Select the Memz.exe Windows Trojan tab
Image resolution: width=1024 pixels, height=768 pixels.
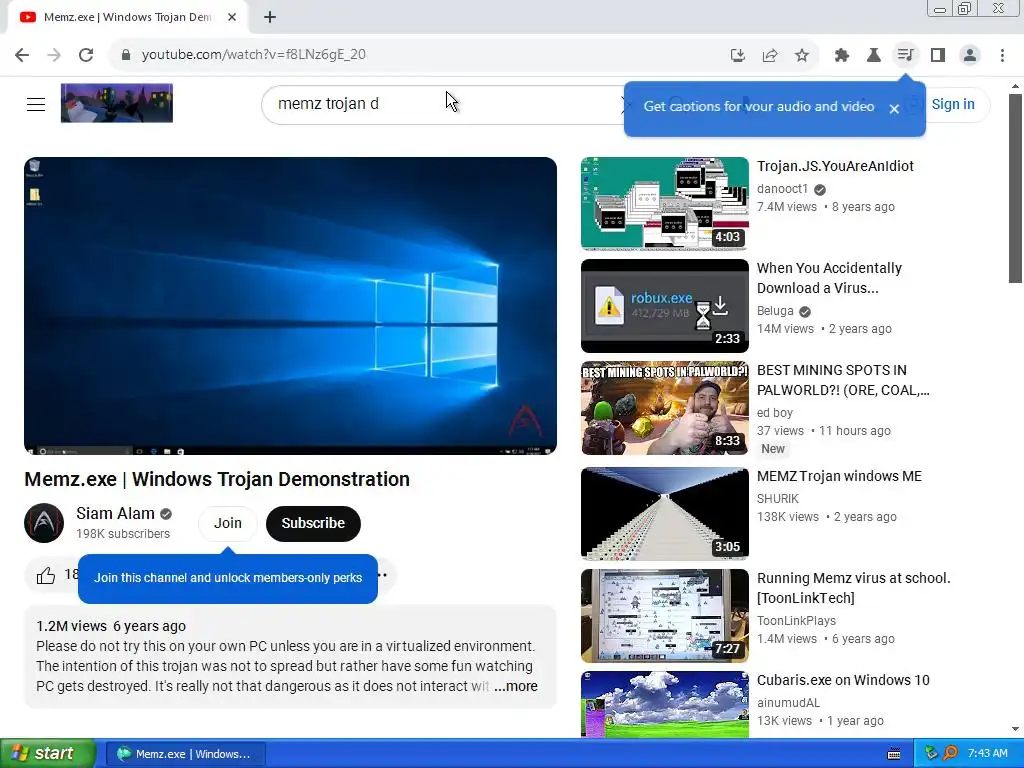[128, 17]
